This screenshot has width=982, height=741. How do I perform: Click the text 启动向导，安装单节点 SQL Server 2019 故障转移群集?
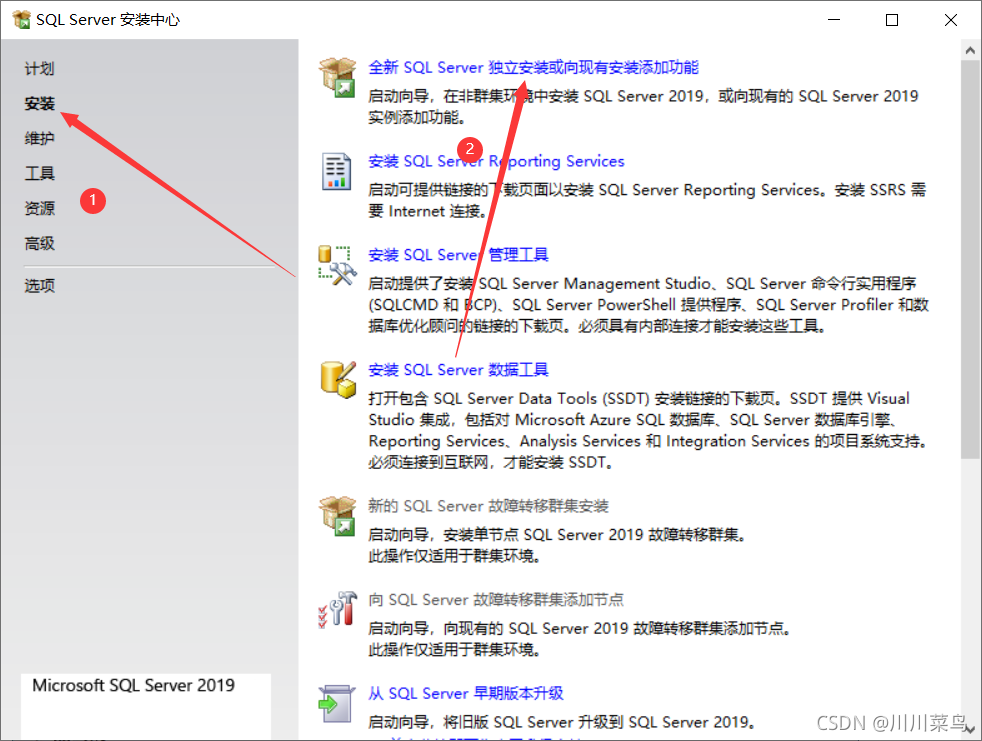coord(556,534)
